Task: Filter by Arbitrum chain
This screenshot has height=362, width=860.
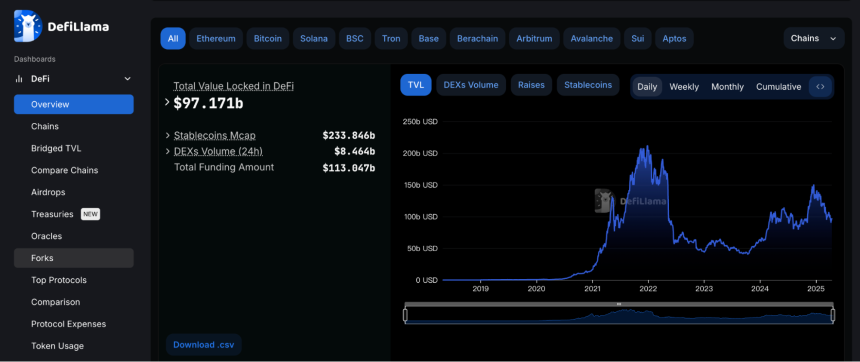Action: coord(534,38)
